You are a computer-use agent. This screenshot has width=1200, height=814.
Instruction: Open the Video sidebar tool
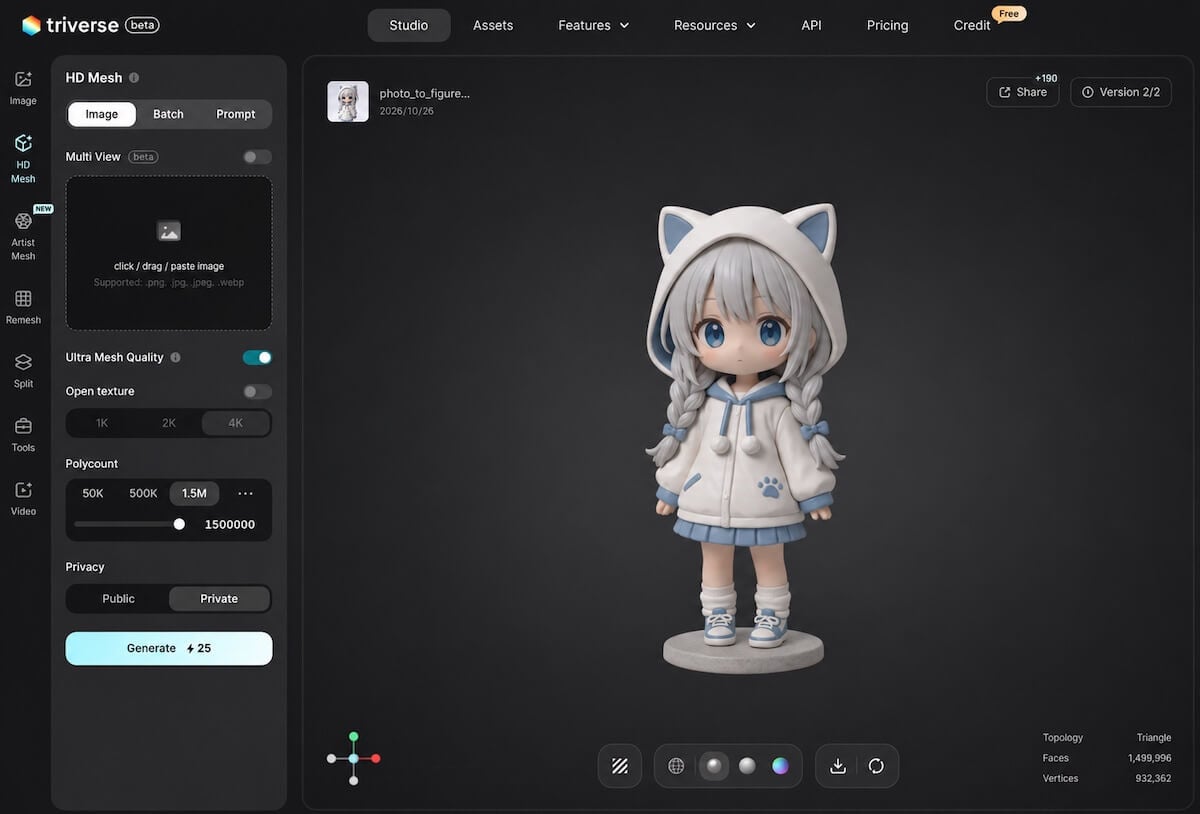point(23,499)
